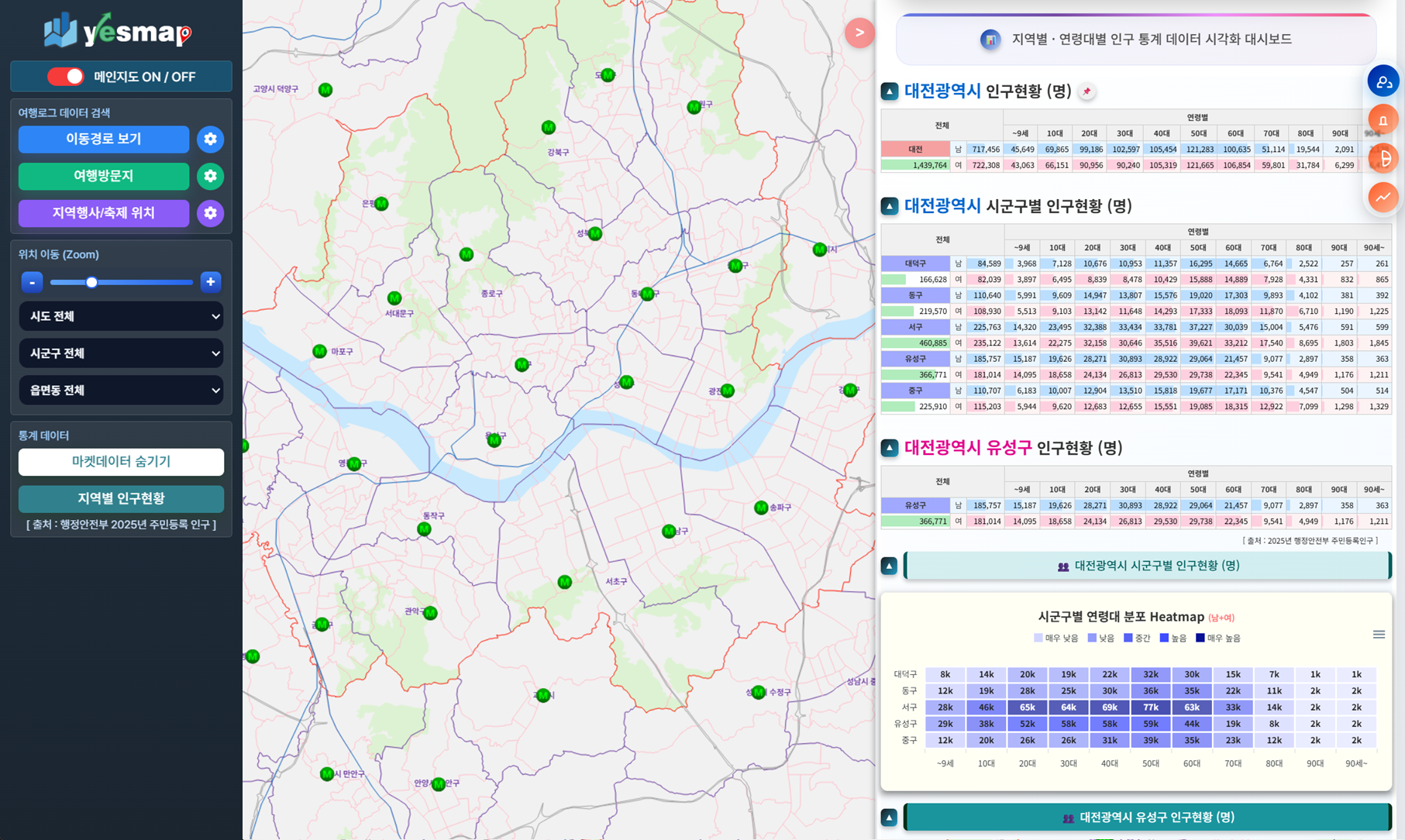Collapse the side panel with the red arrow
This screenshot has height=840, width=1405.
coord(859,33)
